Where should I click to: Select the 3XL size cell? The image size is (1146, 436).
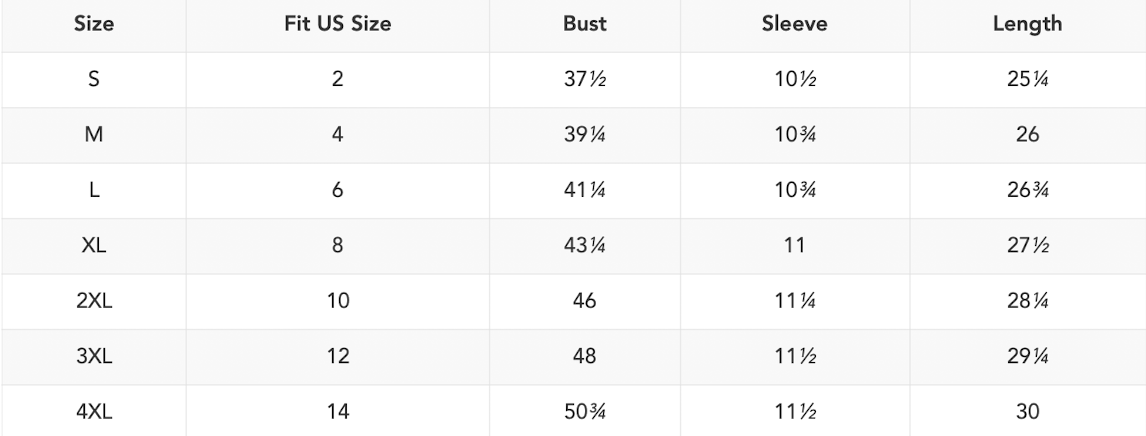pos(93,356)
